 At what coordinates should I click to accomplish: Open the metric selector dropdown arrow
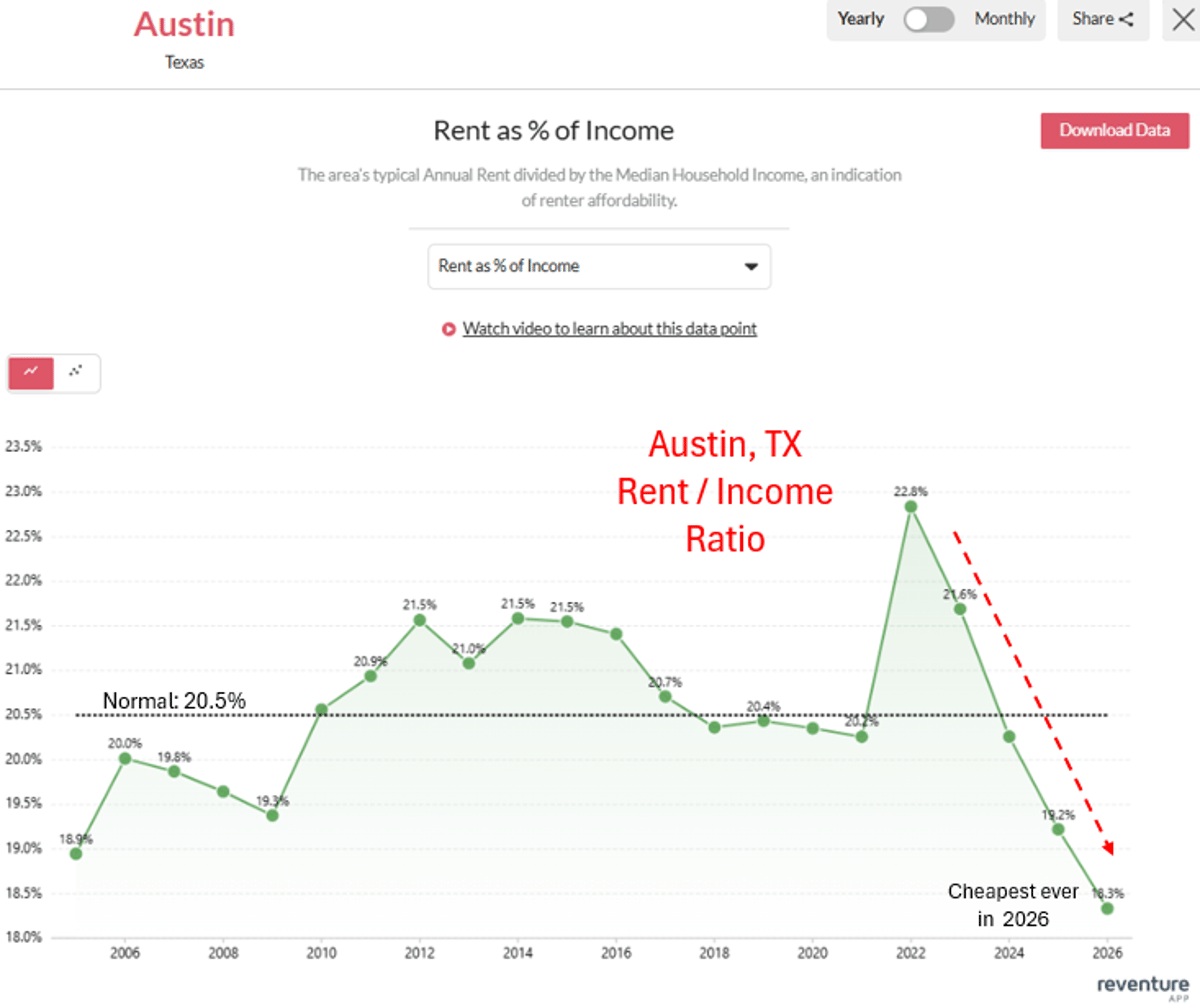click(x=750, y=267)
